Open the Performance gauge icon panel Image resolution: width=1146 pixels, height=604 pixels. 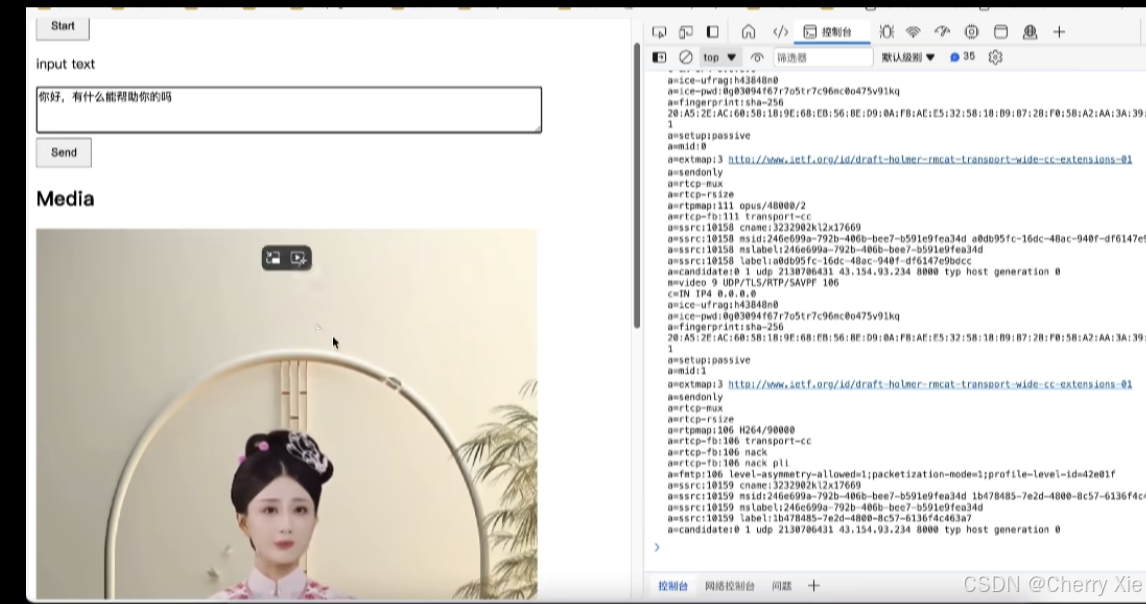click(x=942, y=32)
